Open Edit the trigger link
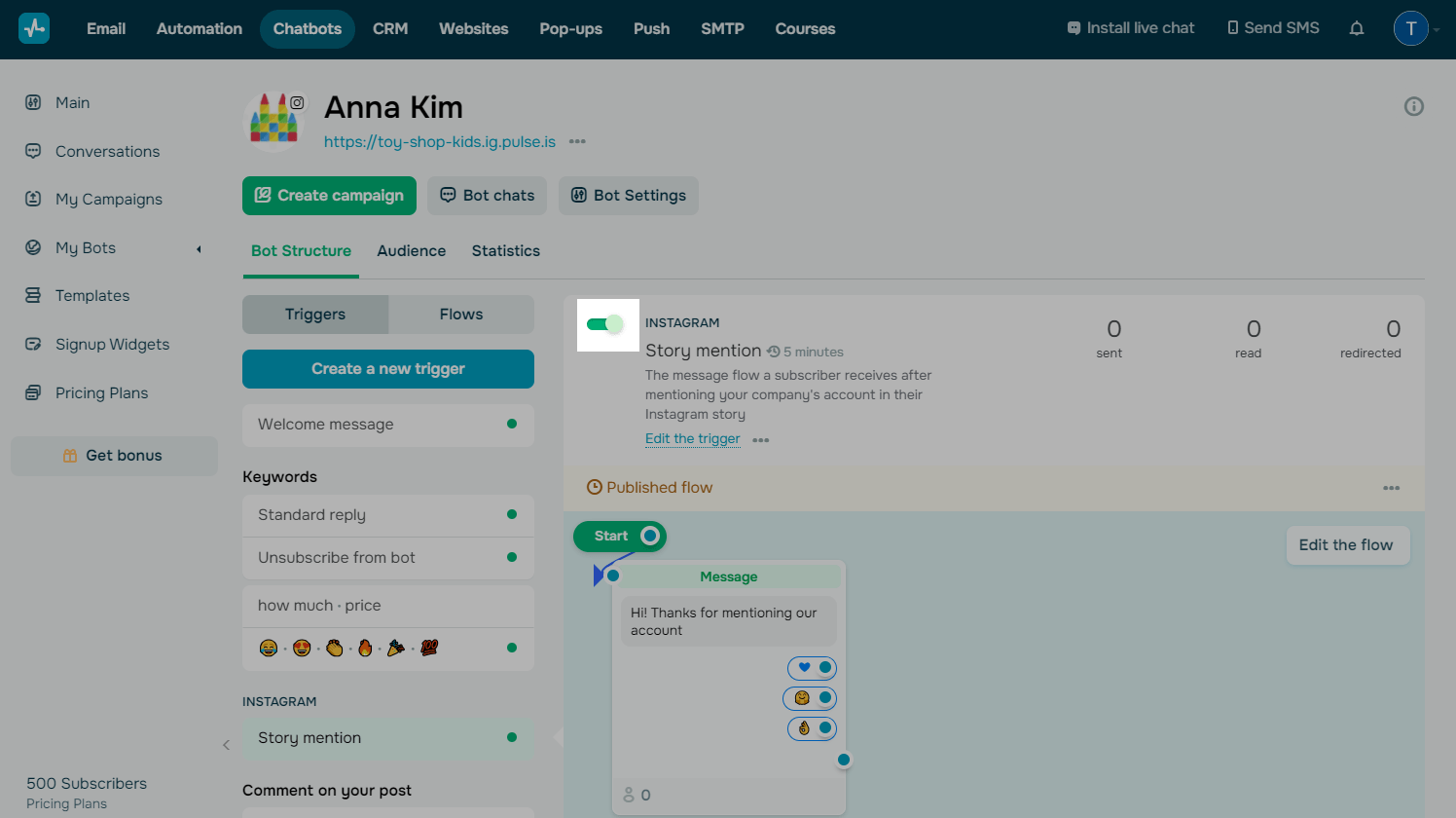1456x818 pixels. tap(692, 438)
